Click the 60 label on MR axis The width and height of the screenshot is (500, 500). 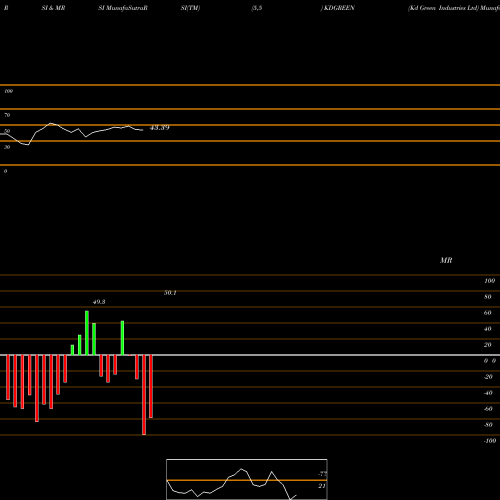tap(488, 313)
